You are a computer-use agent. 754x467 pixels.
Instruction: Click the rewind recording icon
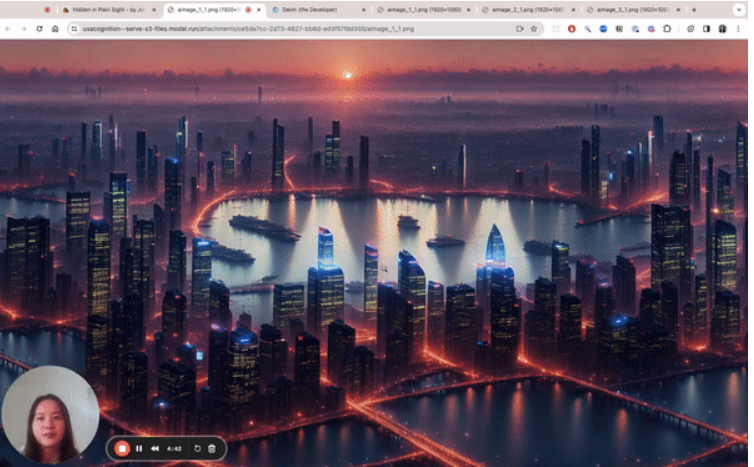click(155, 448)
